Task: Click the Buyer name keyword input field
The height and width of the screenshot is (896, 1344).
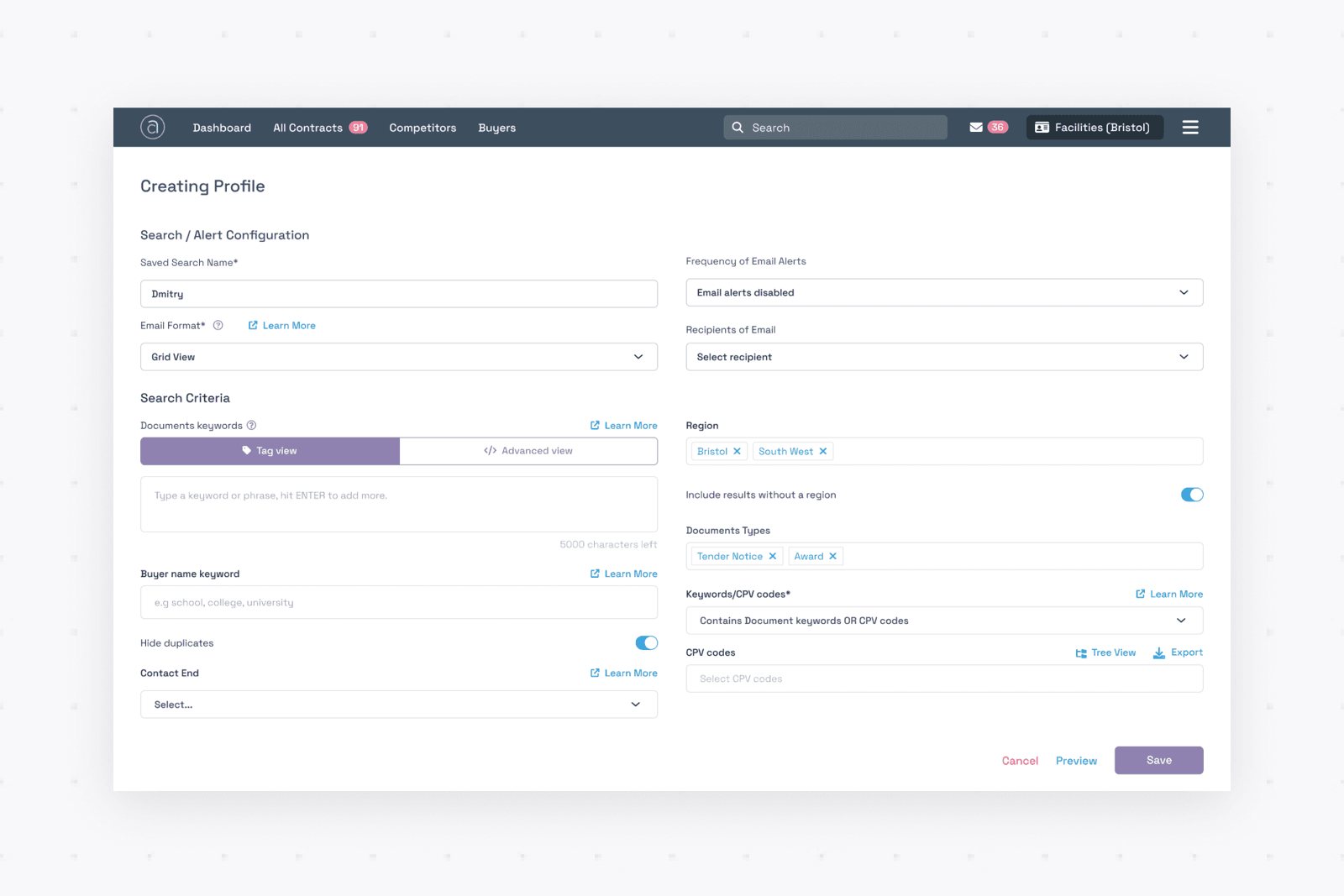Action: pos(399,602)
